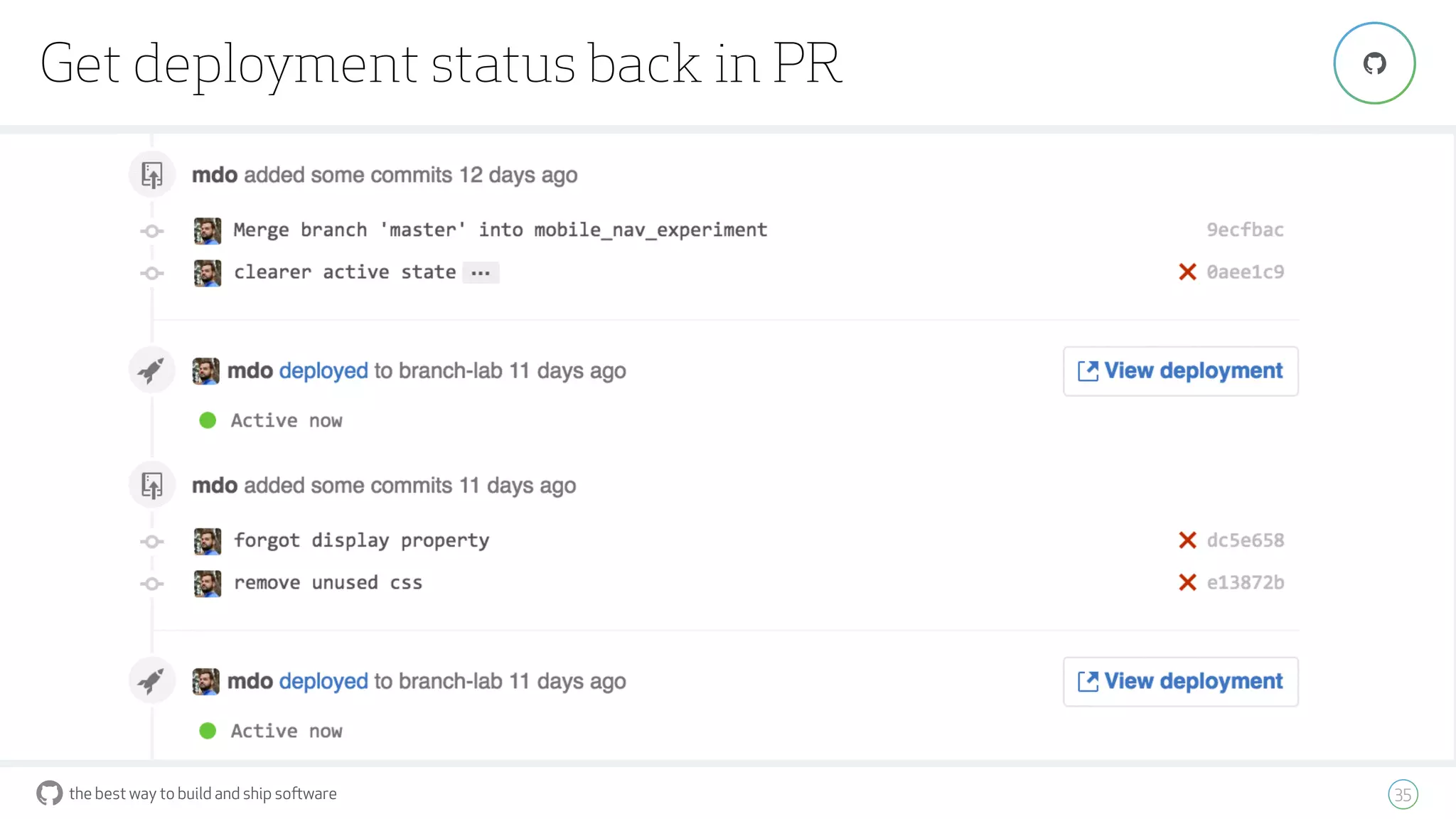Click the first 'View deployment' button
1456x819 pixels.
(x=1180, y=371)
